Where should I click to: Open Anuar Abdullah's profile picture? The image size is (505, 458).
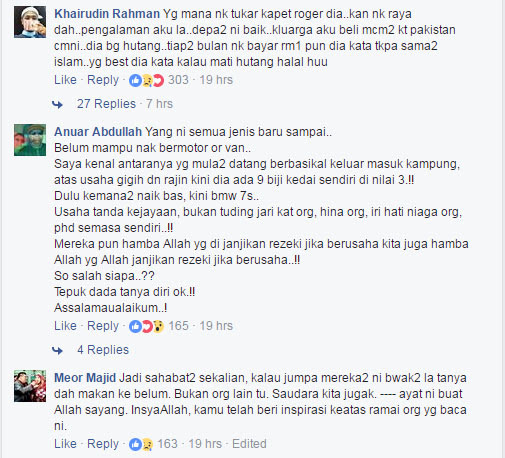coord(30,140)
